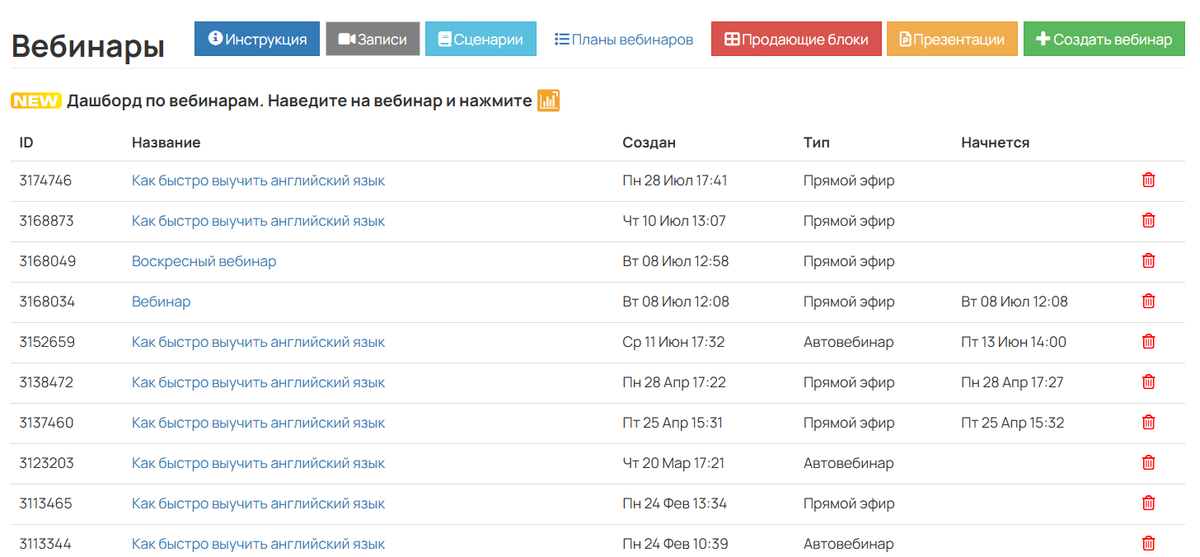Image resolution: width=1200 pixels, height=557 pixels.
Task: Open the Записи recordings button
Action: pos(372,40)
